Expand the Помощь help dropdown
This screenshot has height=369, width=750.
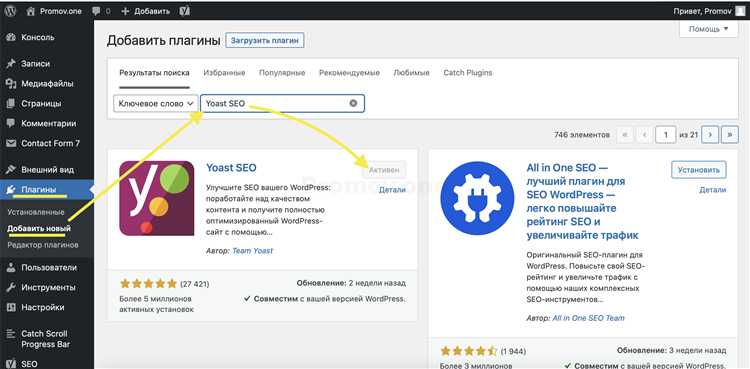click(709, 29)
